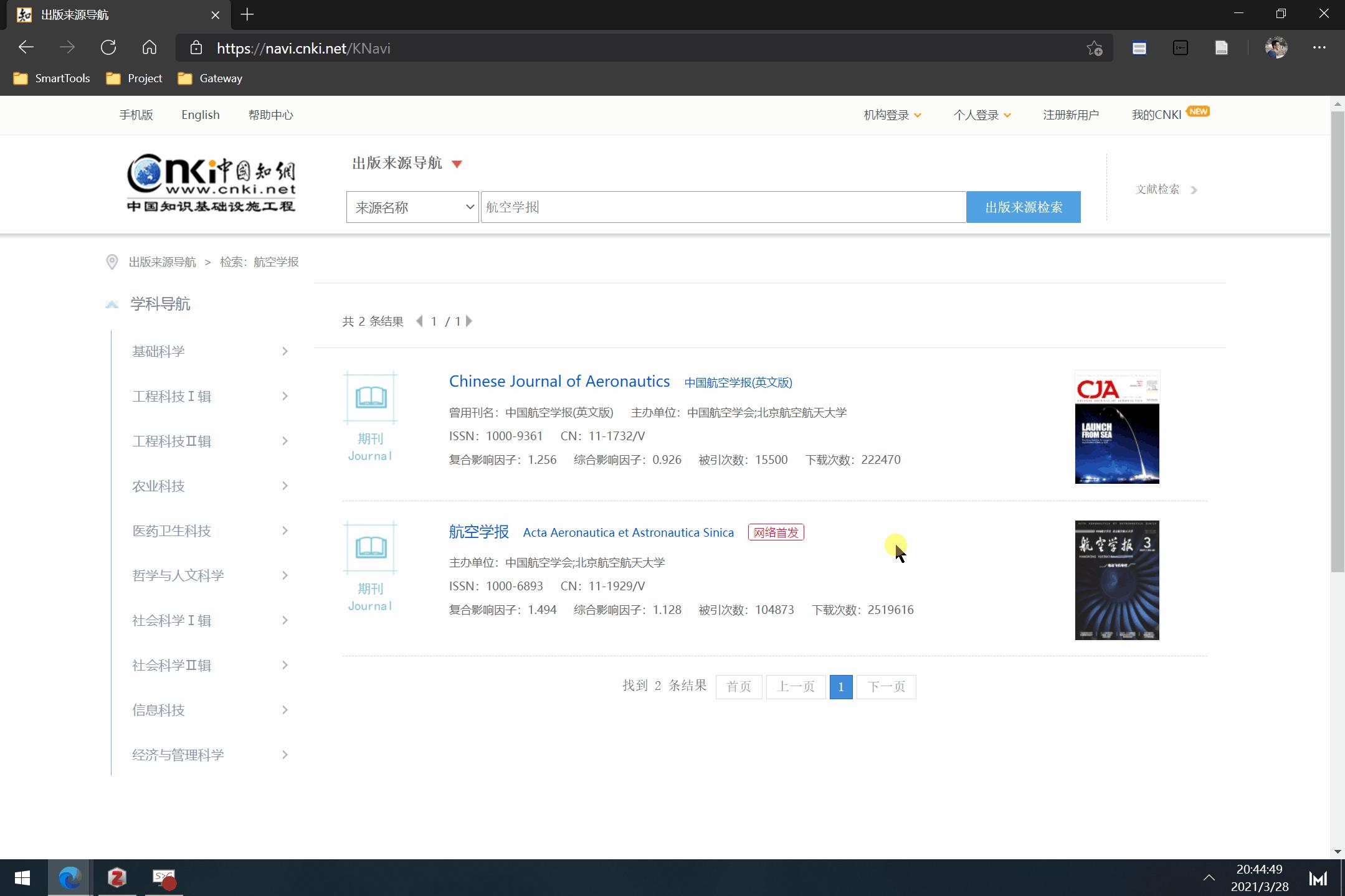Expand the 机构登录 dropdown
Screen dimensions: 1345x896
pyautogui.click(x=892, y=115)
